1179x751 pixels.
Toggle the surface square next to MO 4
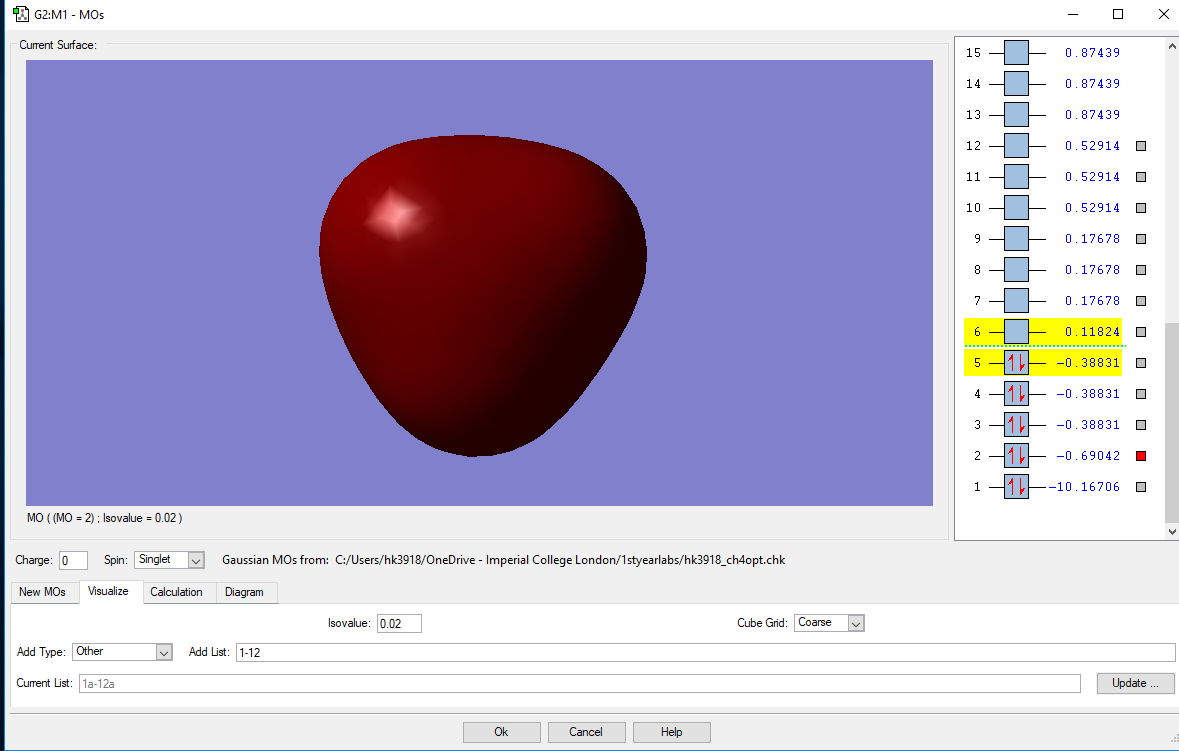pyautogui.click(x=1141, y=394)
